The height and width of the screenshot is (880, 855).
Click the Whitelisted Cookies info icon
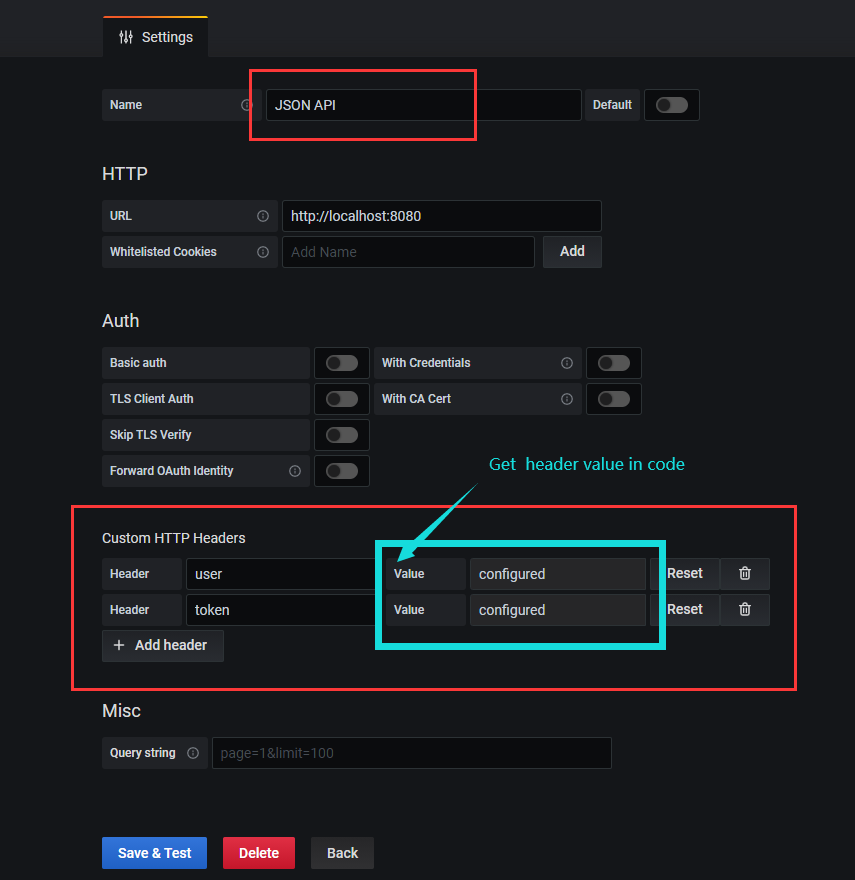tap(263, 252)
